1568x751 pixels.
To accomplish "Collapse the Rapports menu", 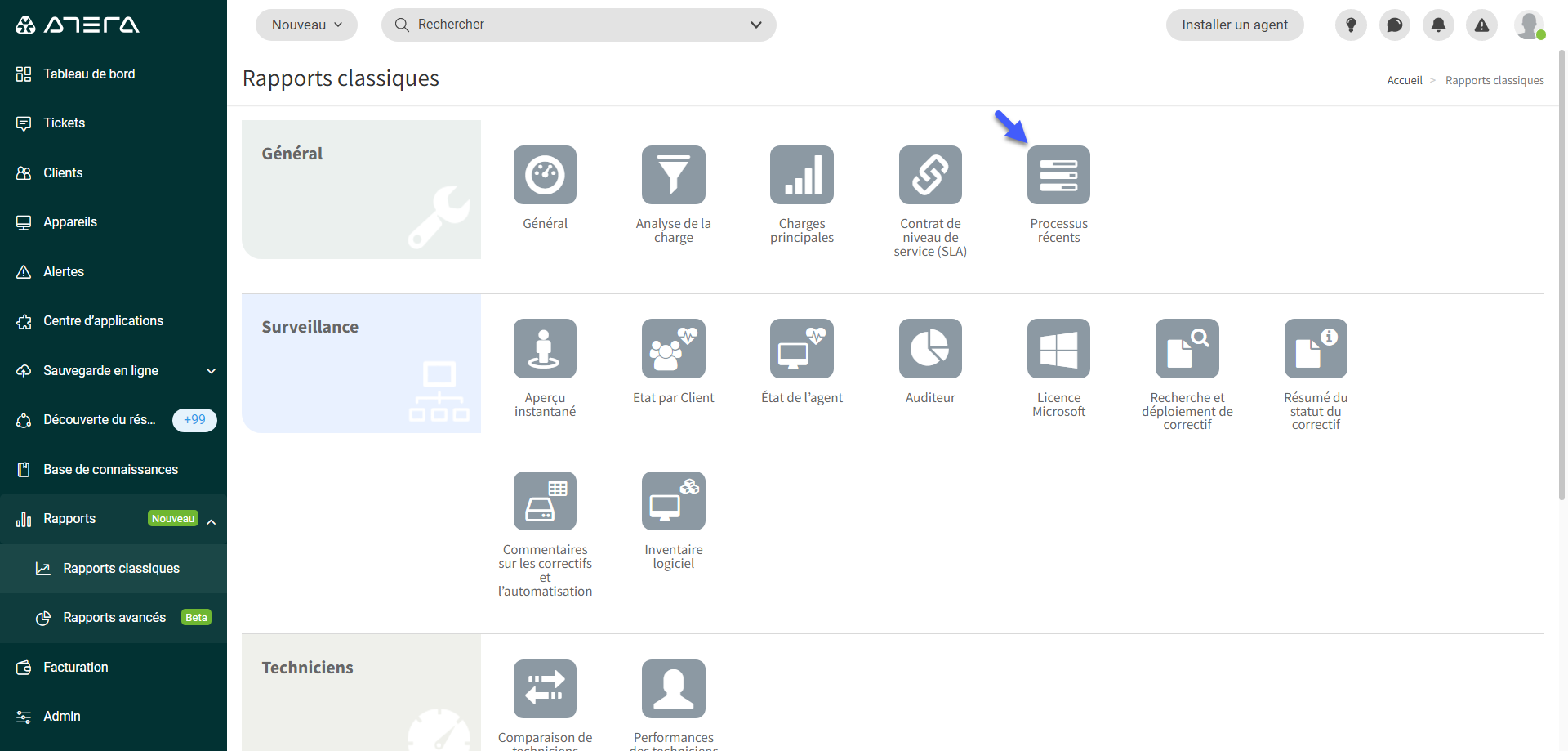I will tap(114, 519).
